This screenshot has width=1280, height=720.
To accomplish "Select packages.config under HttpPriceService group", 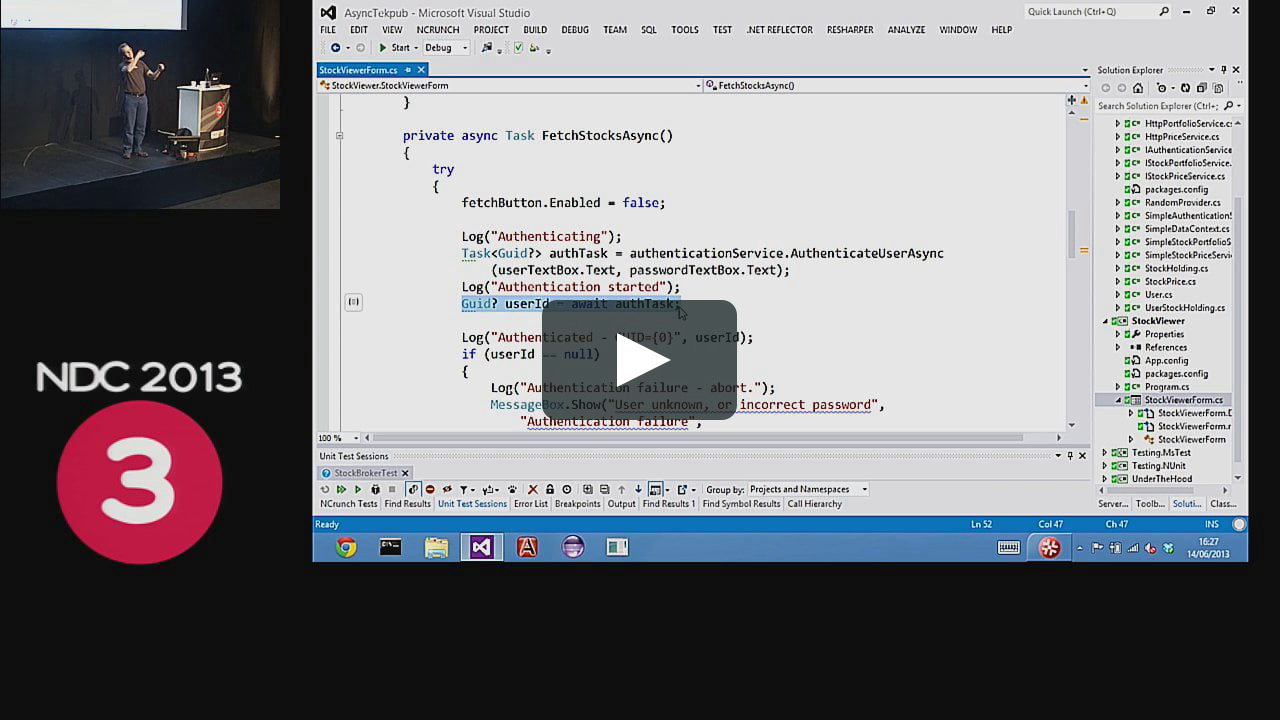I will [x=1176, y=190].
